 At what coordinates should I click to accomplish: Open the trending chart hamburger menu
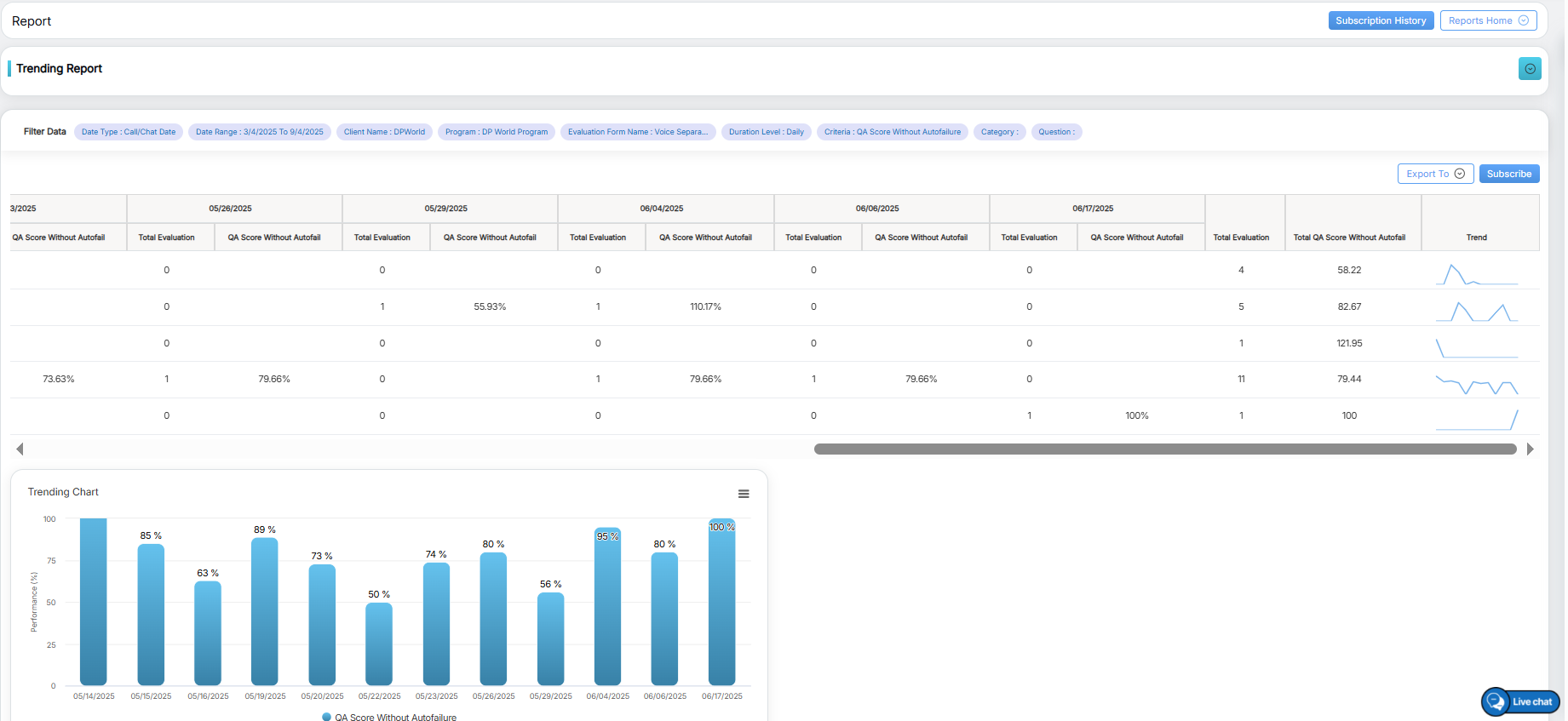(744, 494)
